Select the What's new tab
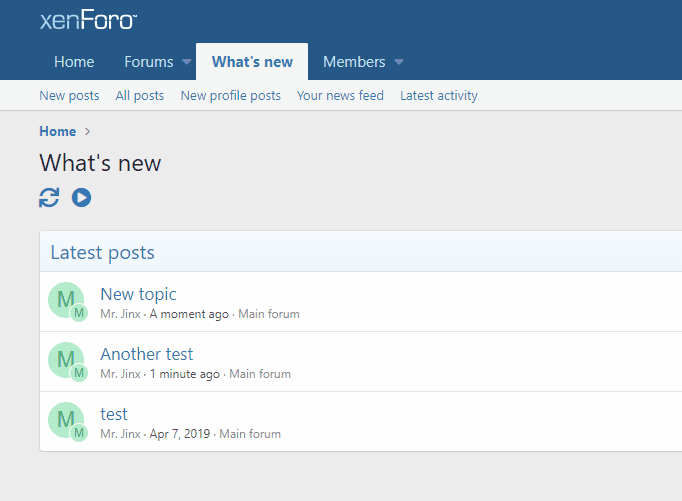 tap(252, 62)
